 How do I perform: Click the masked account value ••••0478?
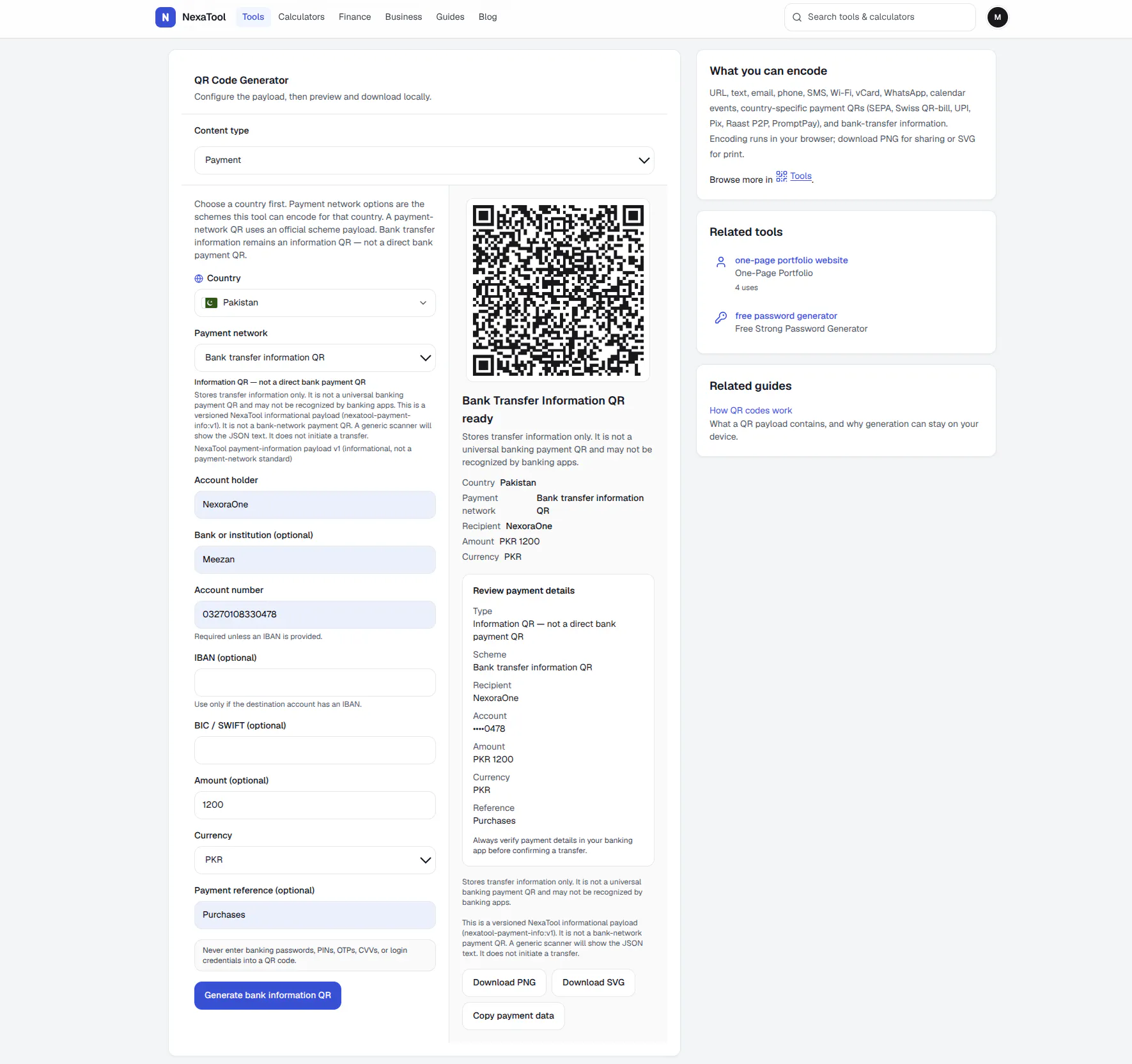pyautogui.click(x=489, y=729)
